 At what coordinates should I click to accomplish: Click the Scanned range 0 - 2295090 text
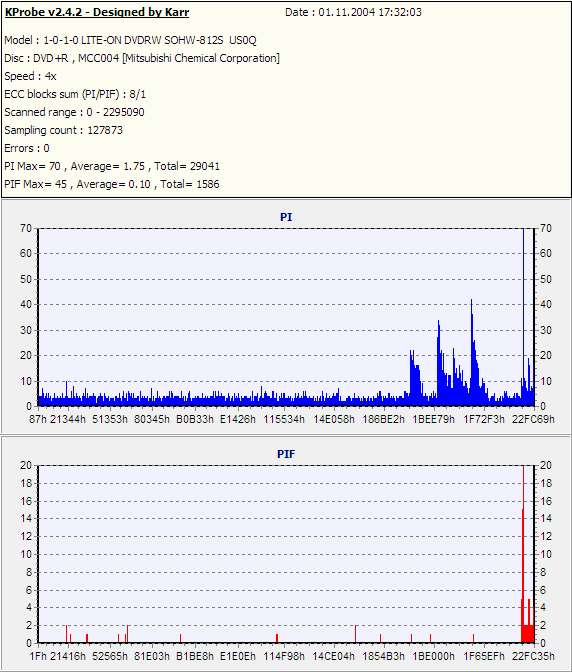74,112
